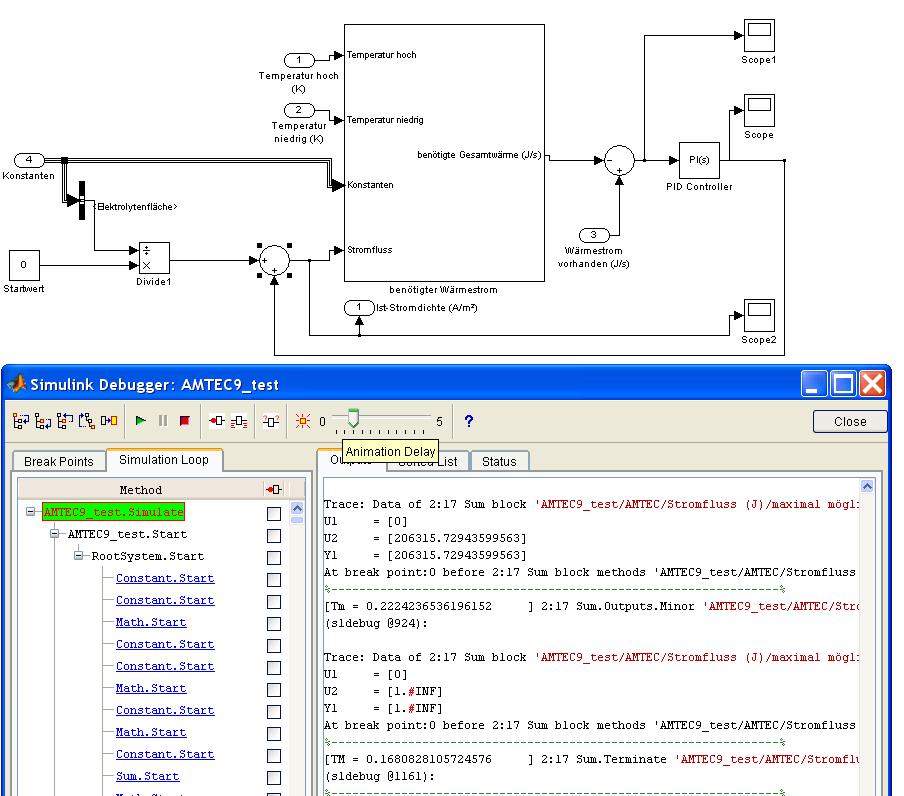Switch to the Break Points tab
The image size is (904, 796).
click(58, 461)
